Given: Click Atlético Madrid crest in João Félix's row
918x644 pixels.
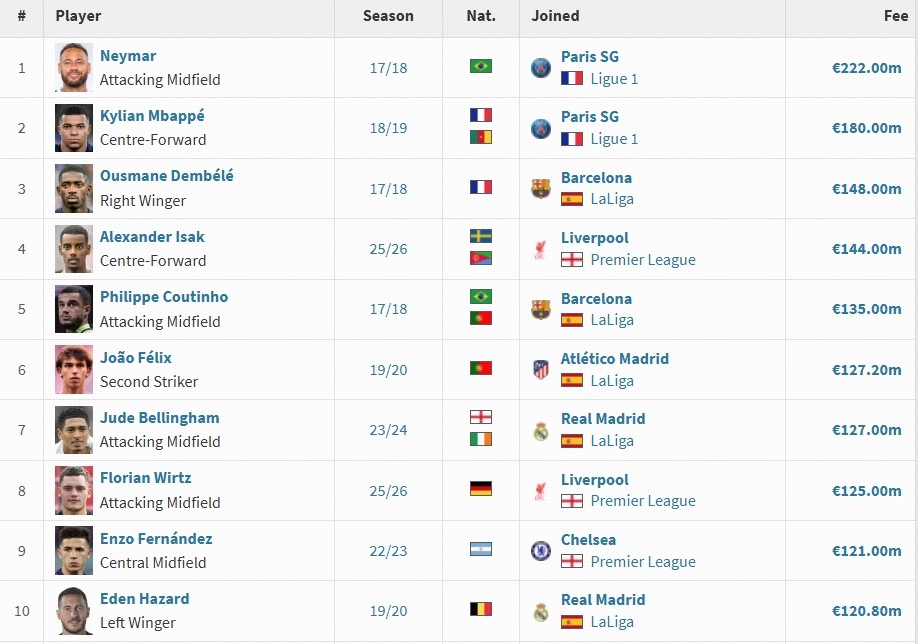Looking at the screenshot, I should point(540,370).
